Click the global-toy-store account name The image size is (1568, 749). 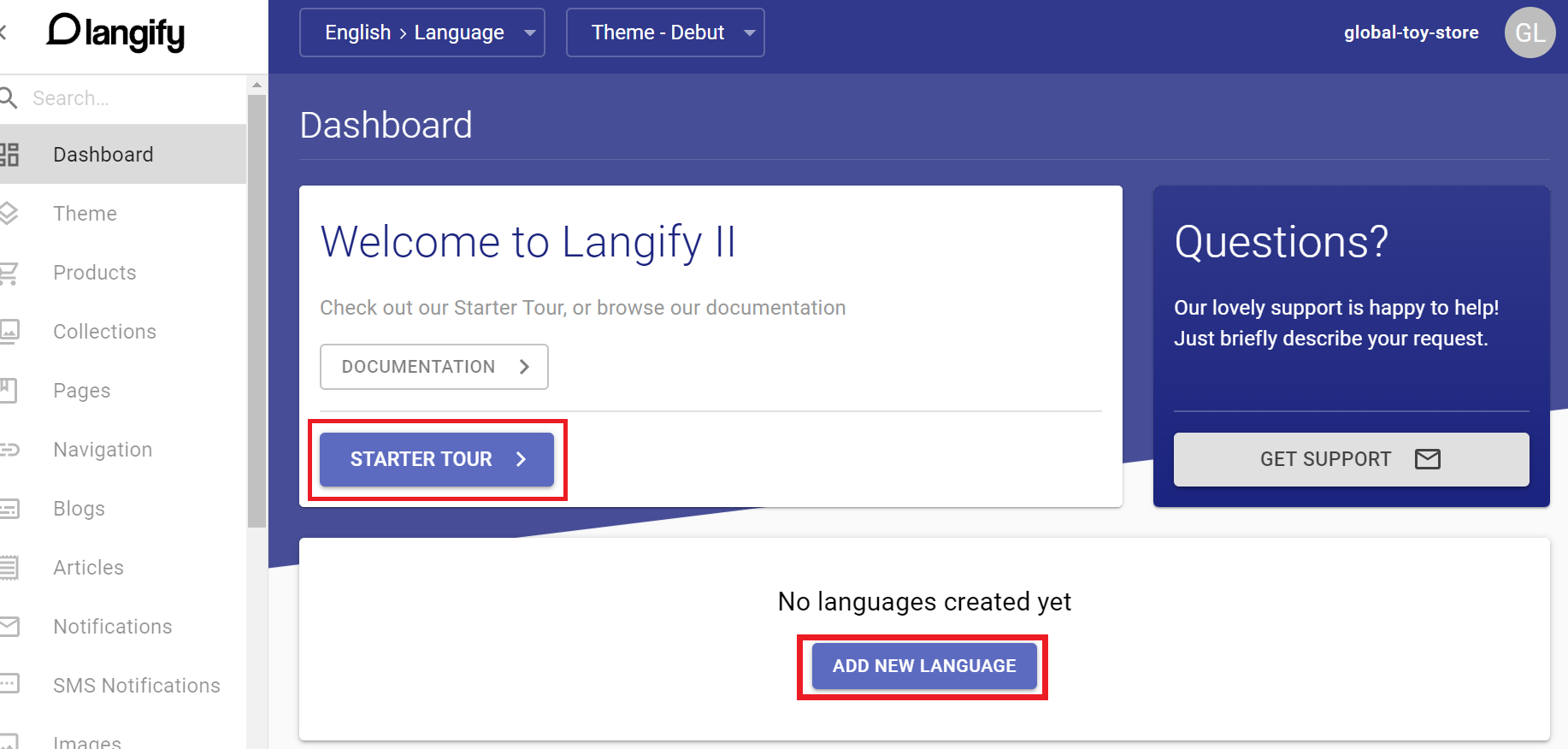(1411, 32)
